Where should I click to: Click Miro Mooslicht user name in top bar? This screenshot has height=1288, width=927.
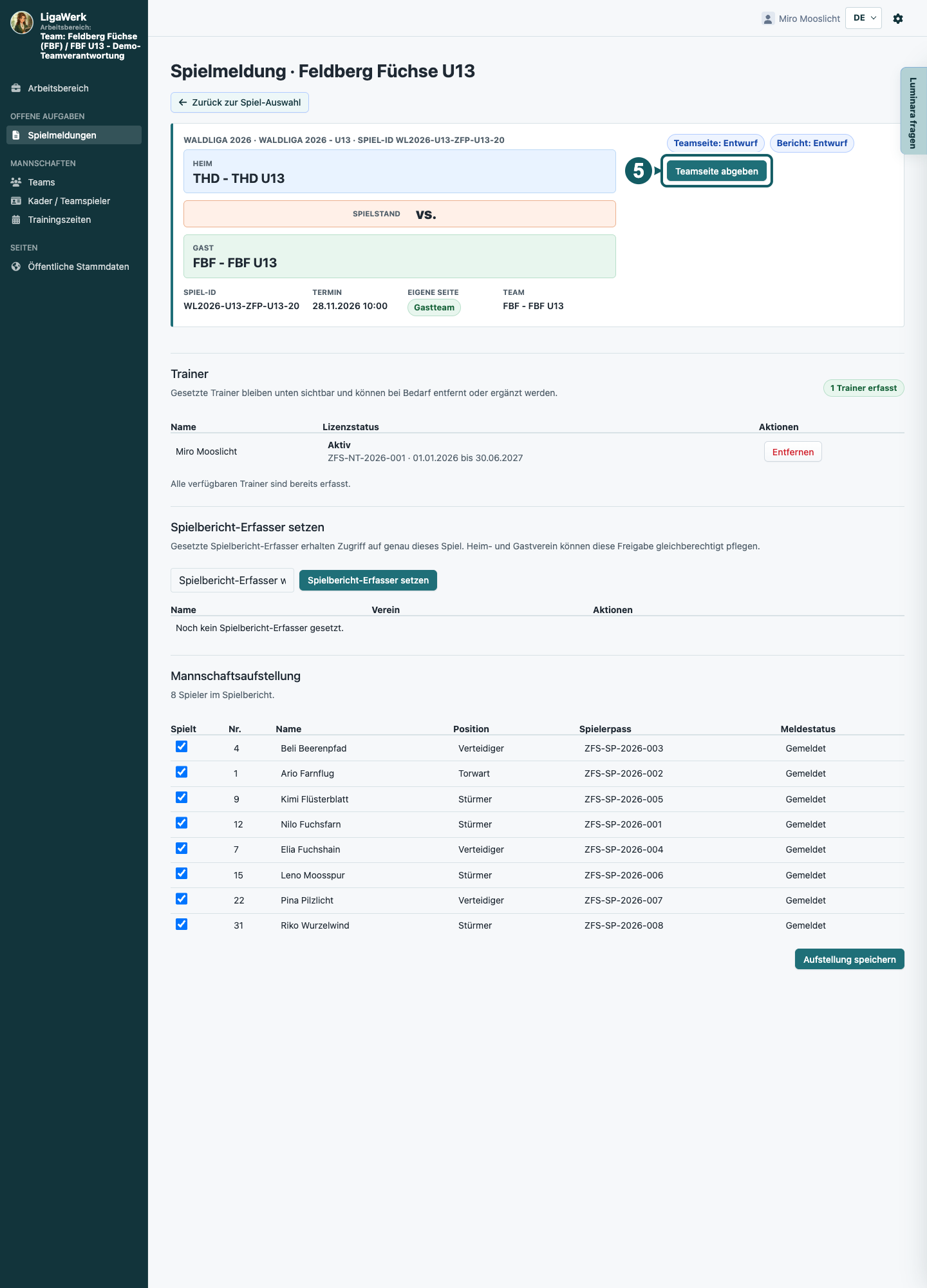(x=809, y=19)
